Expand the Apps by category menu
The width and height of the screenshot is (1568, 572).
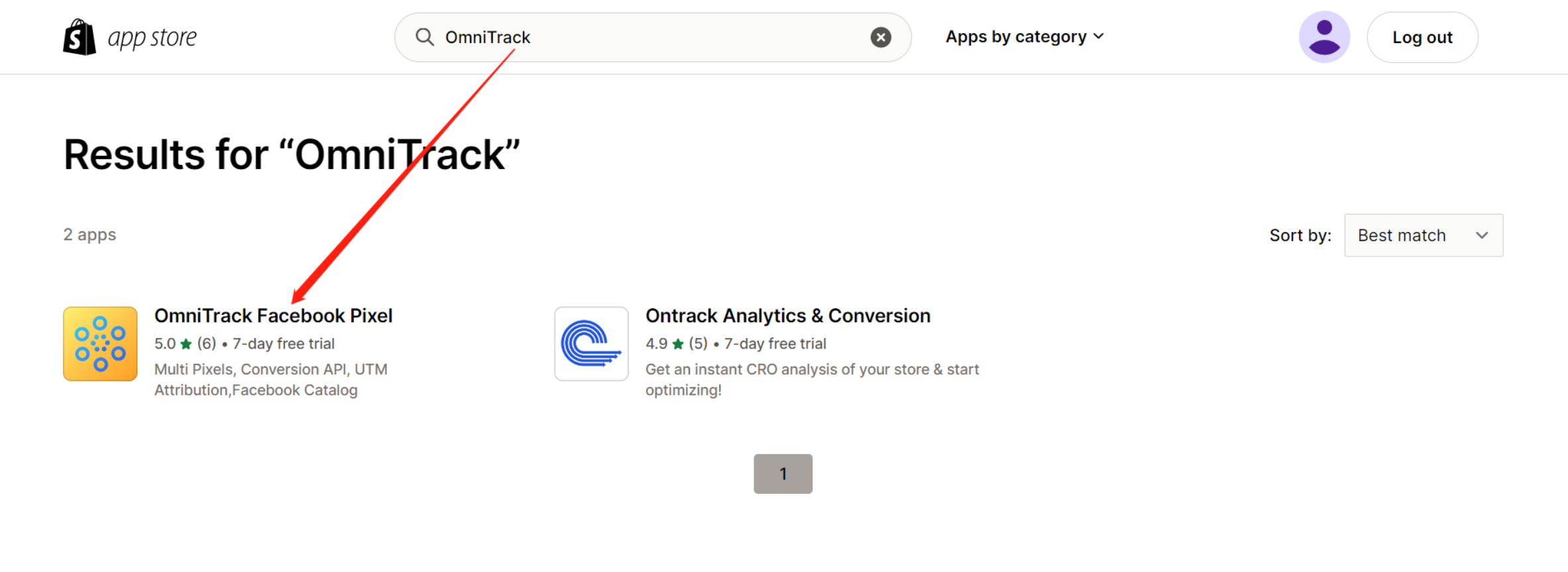1025,36
